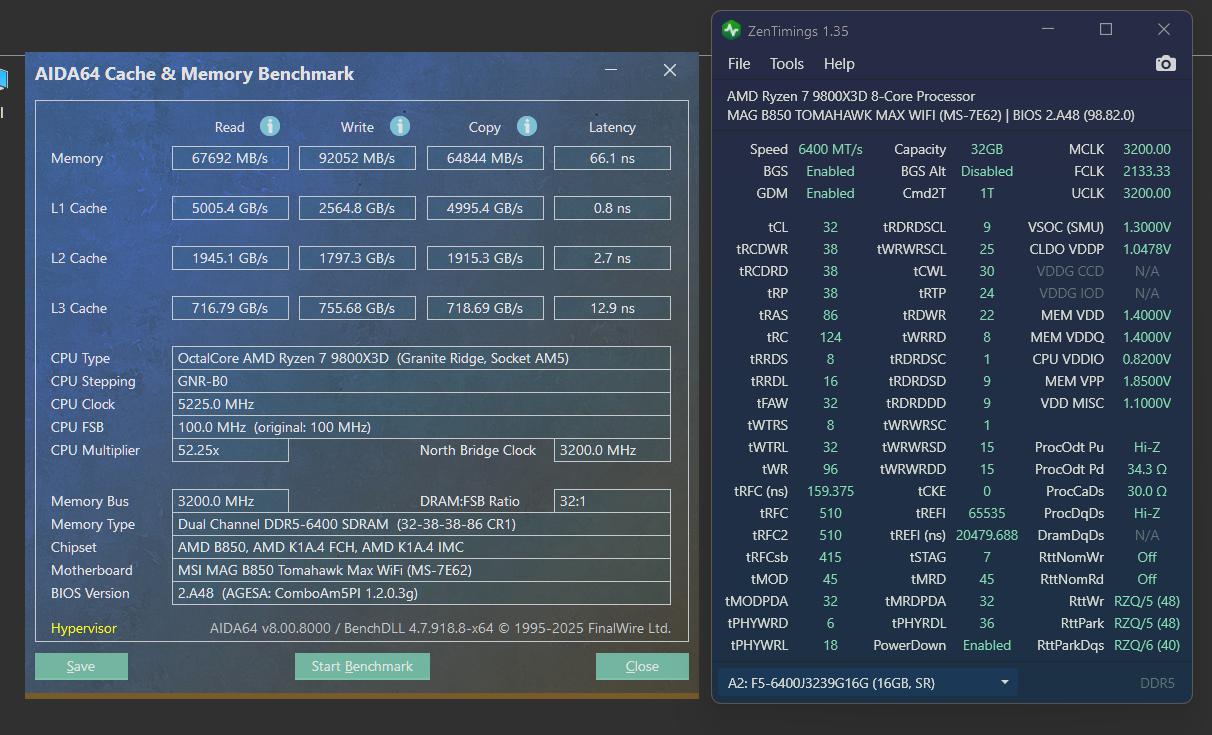1212x735 pixels.
Task: Click the AMD Ryzen 7 9800X3D processor name
Action: (851, 96)
